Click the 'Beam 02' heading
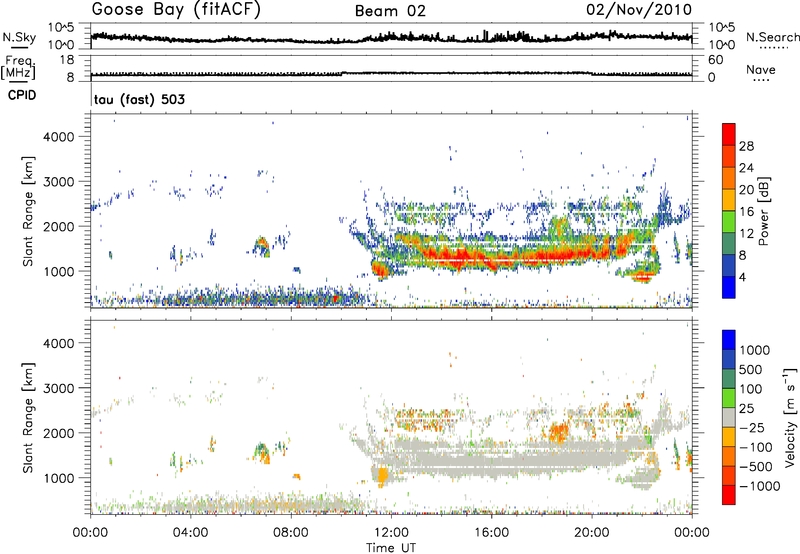This screenshot has height=554, width=800. pyautogui.click(x=390, y=11)
